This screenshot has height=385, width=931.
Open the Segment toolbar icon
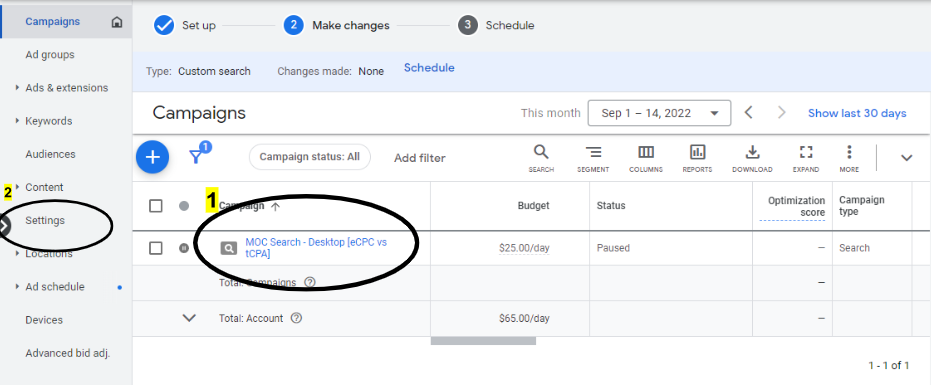[593, 152]
